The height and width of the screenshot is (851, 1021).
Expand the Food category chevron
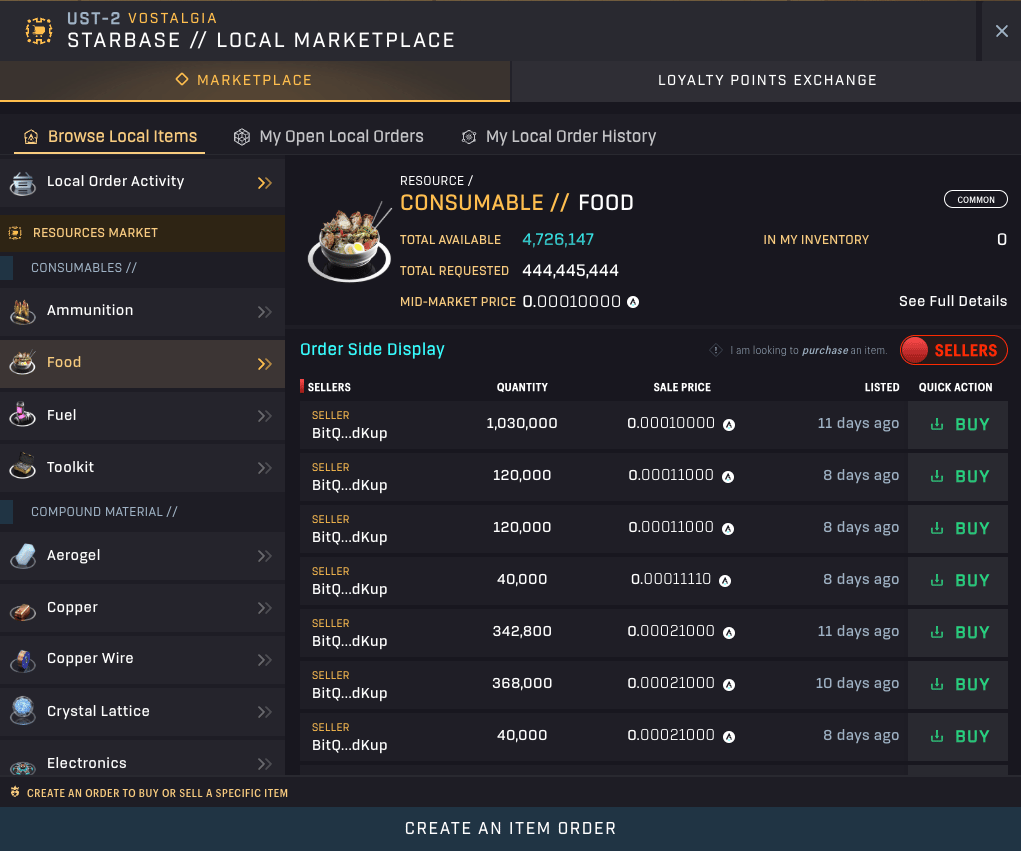tap(264, 364)
